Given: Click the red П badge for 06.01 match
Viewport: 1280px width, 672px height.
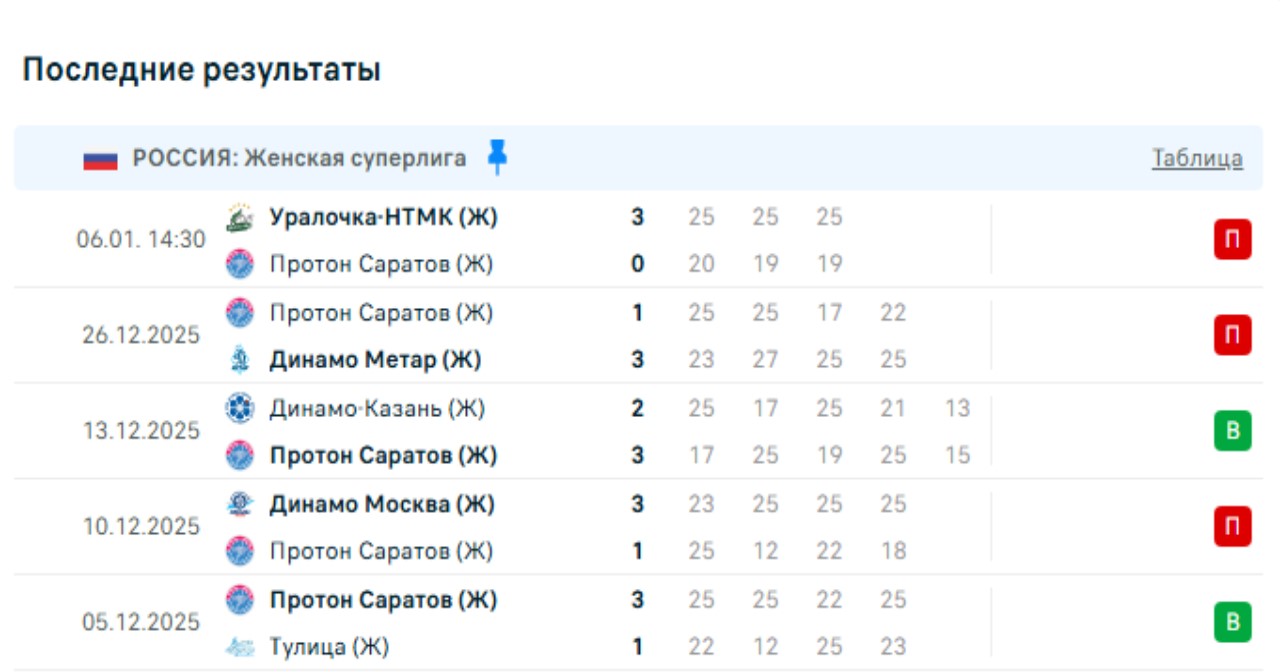Looking at the screenshot, I should coord(1232,241).
